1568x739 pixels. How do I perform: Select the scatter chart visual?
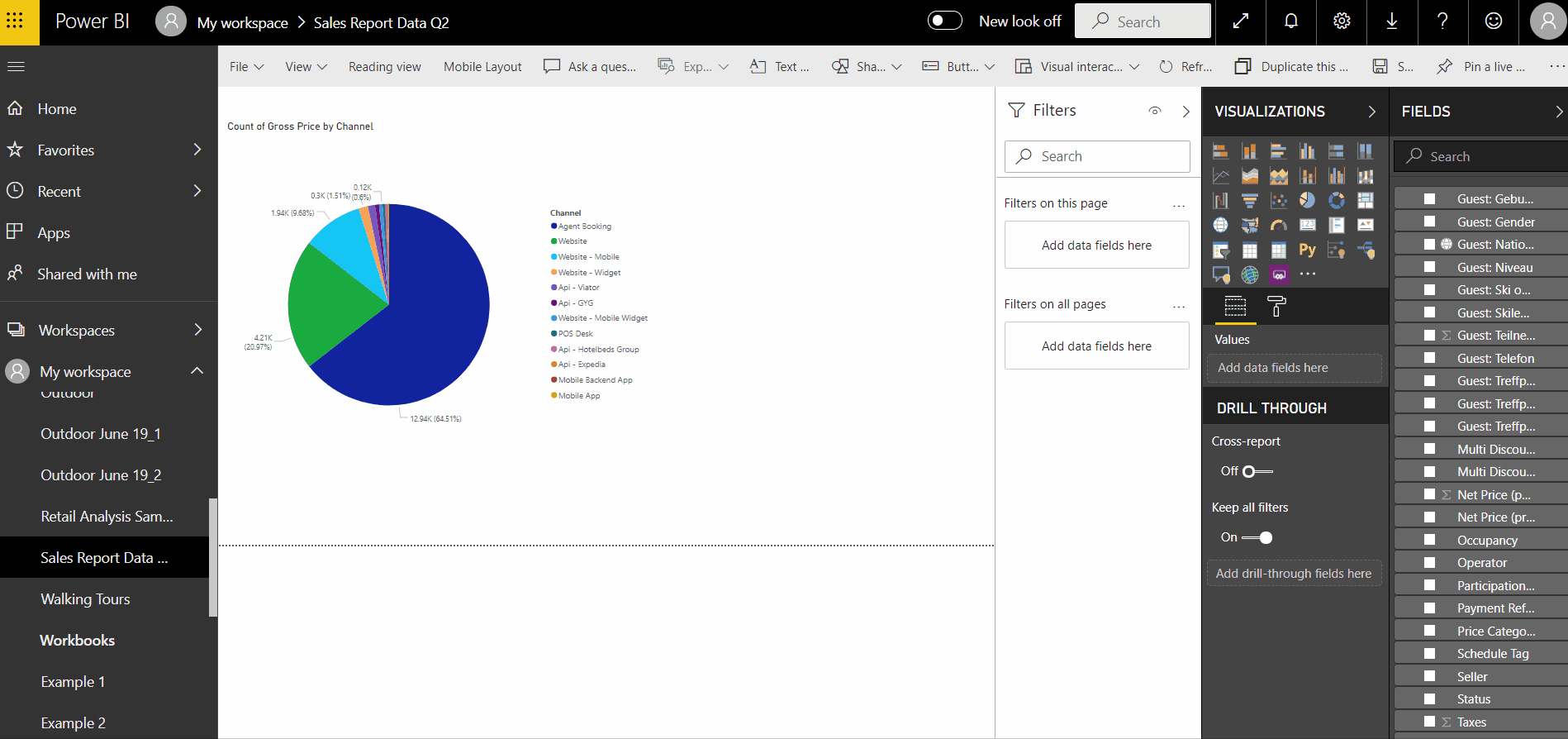(x=1278, y=200)
